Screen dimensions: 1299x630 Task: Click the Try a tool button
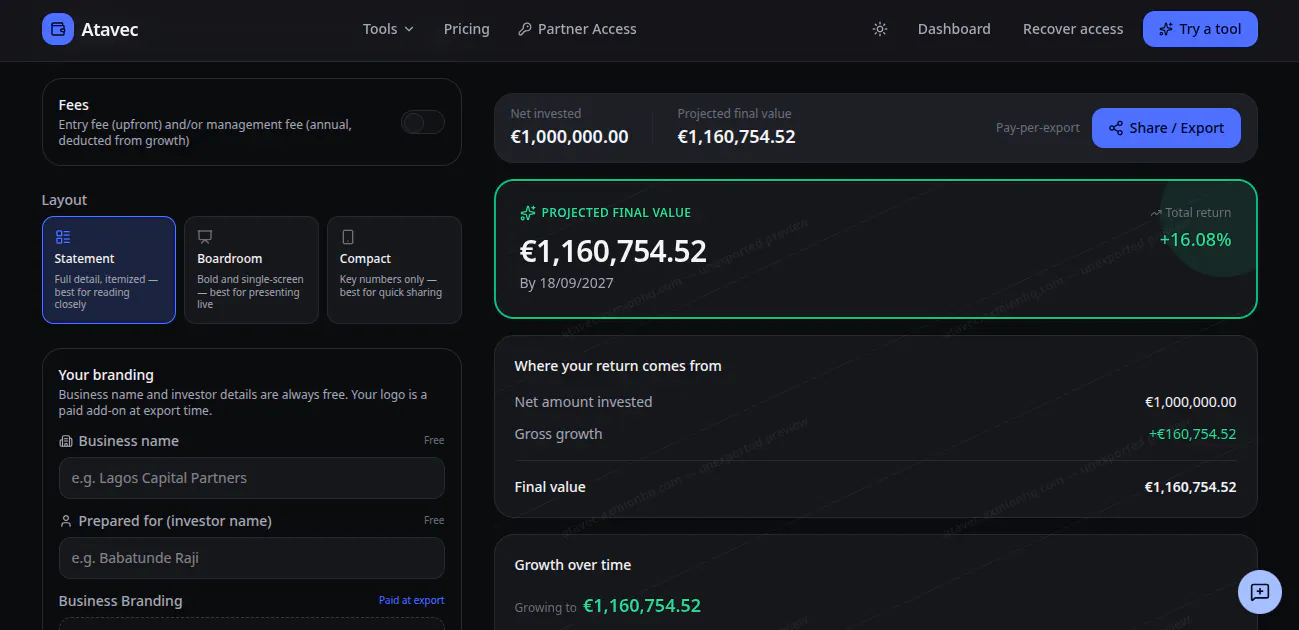(x=1200, y=29)
